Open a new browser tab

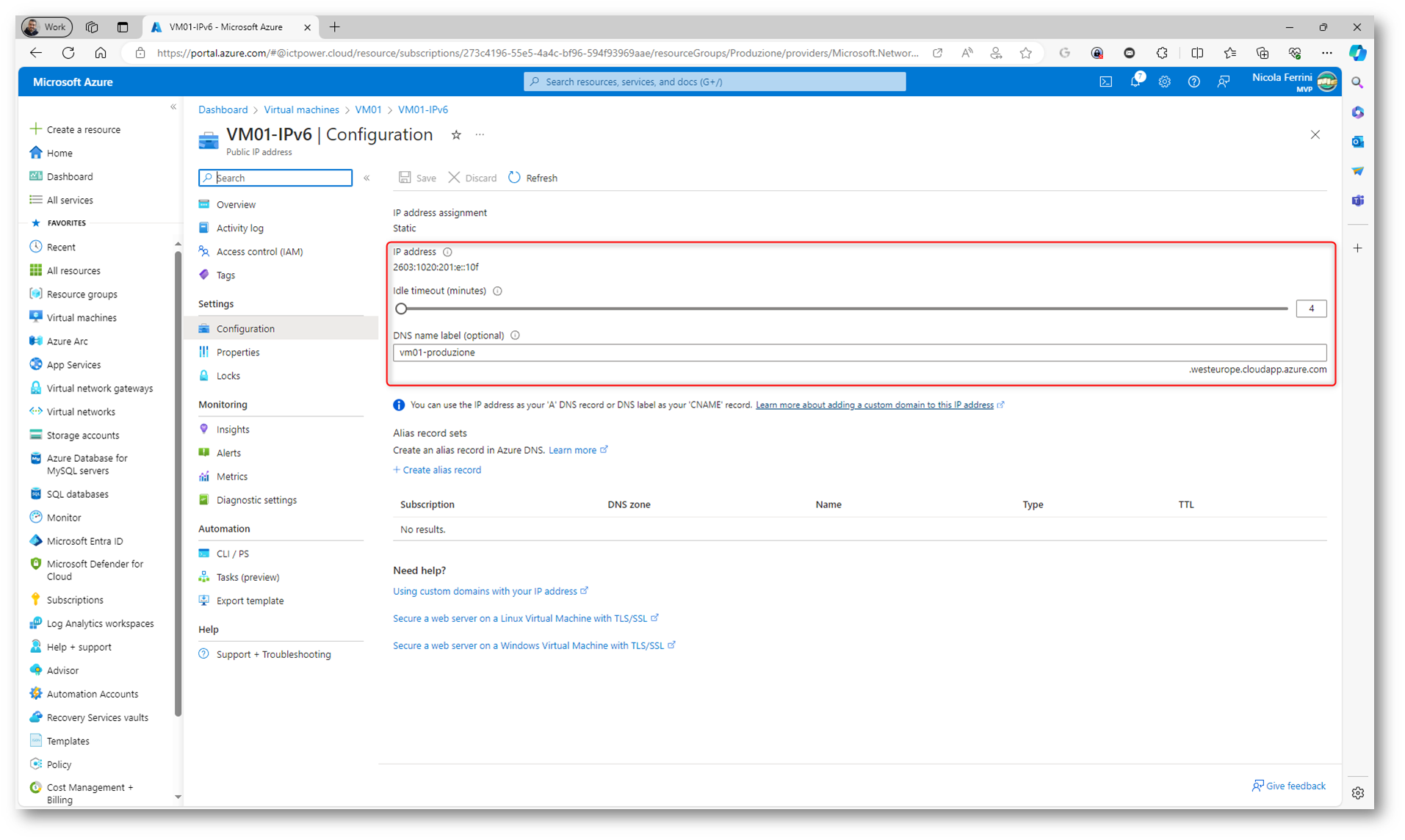335,27
